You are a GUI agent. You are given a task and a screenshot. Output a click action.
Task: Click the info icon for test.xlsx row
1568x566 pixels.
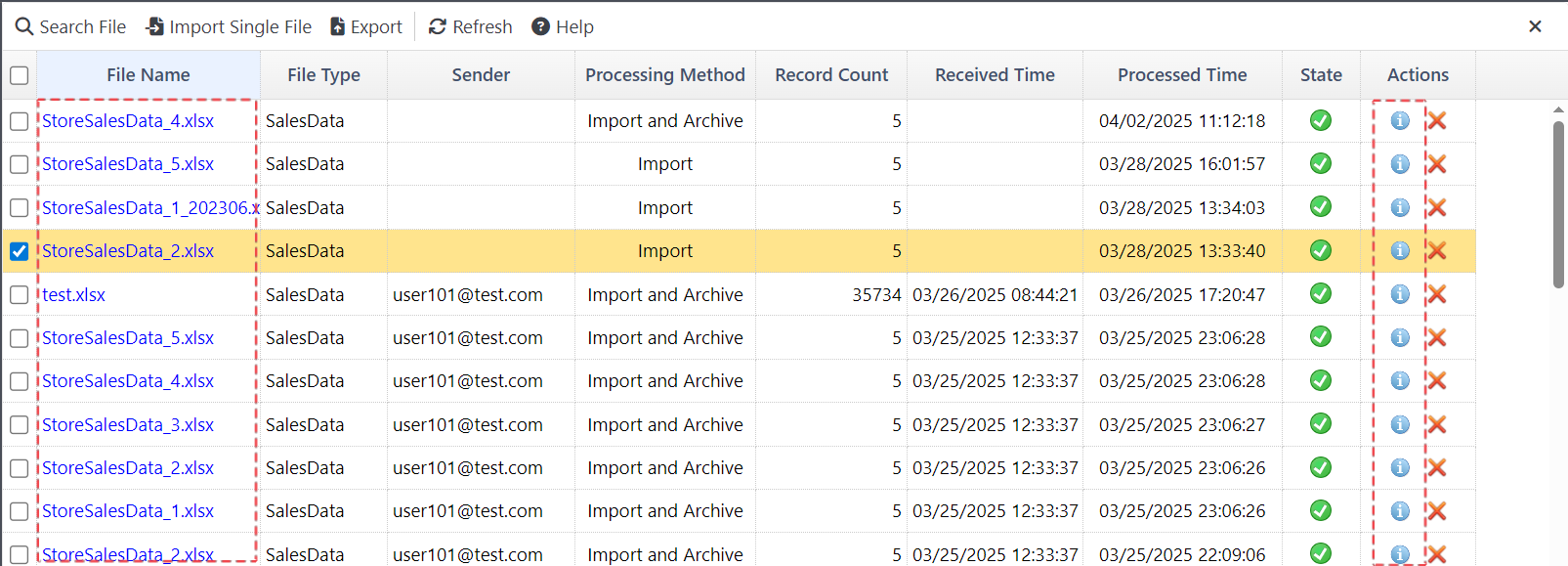(1399, 294)
